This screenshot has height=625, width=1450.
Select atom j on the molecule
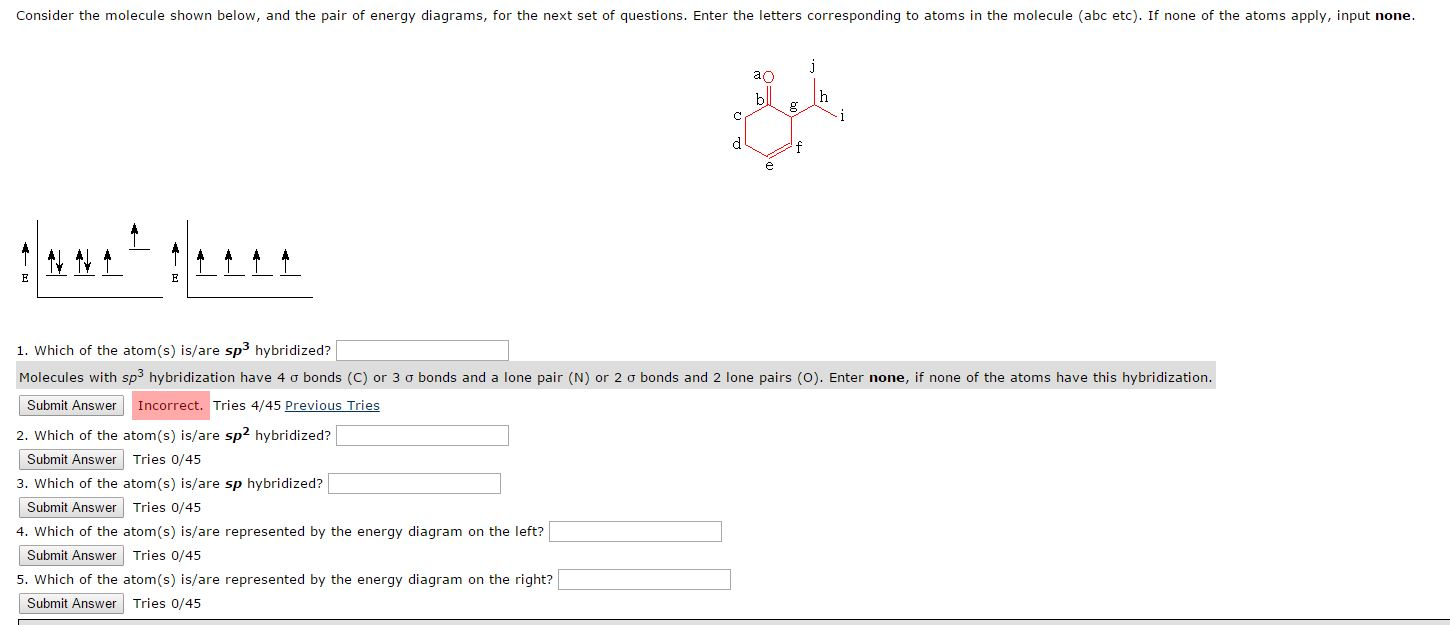click(812, 66)
